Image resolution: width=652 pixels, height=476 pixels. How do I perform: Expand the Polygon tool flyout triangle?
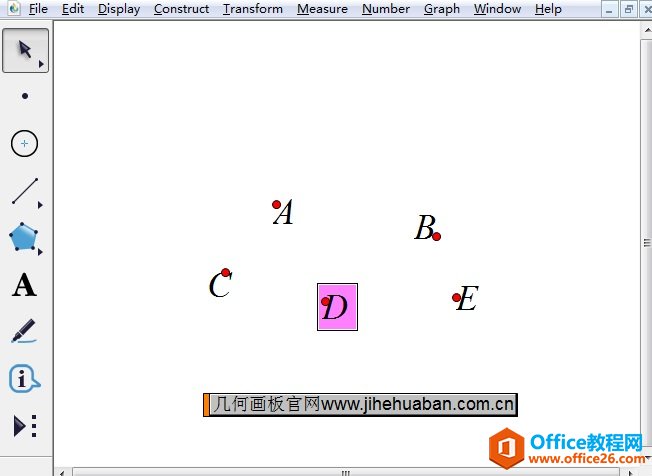point(40,252)
